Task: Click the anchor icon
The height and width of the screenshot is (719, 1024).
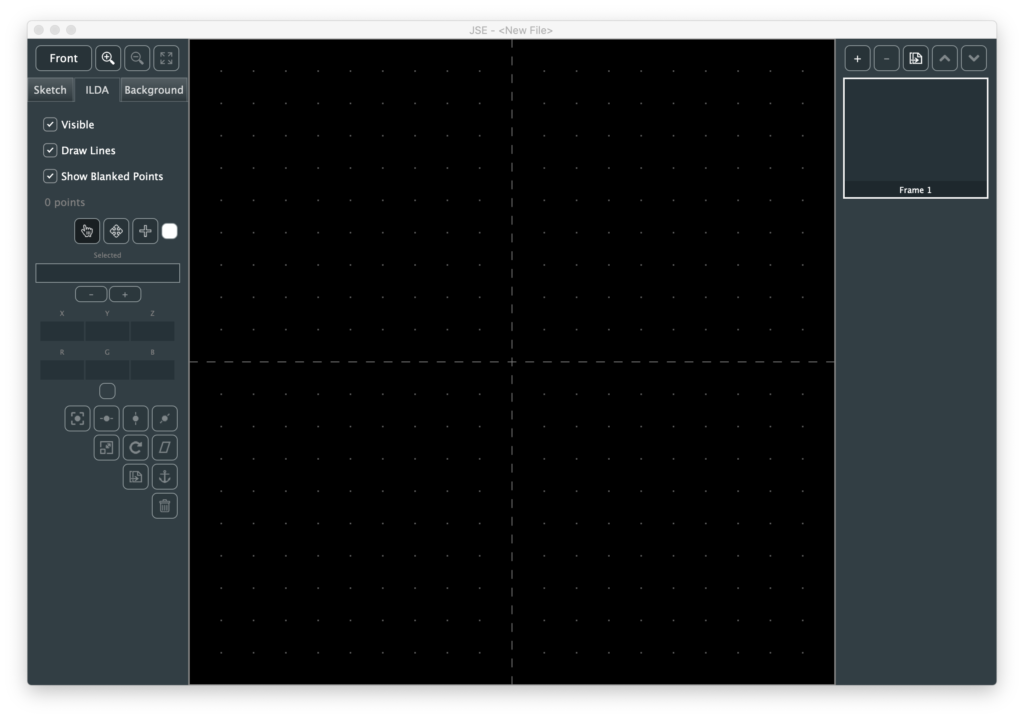Action: (164, 477)
